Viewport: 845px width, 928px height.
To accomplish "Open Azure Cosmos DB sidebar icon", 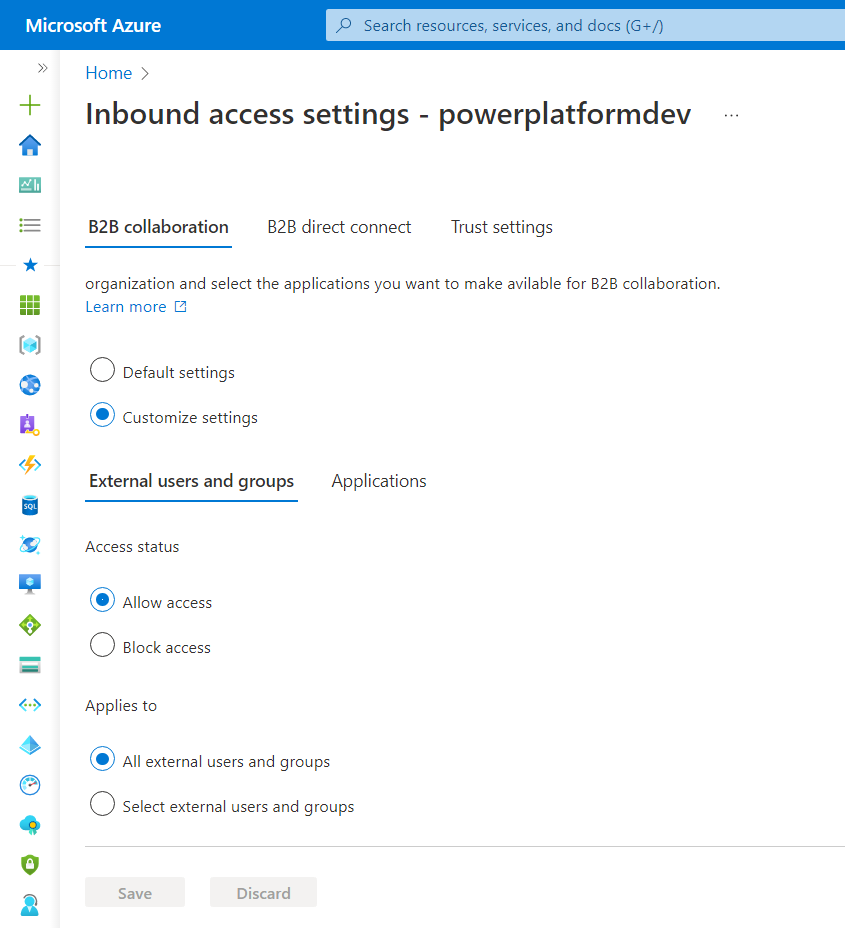I will [x=30, y=545].
